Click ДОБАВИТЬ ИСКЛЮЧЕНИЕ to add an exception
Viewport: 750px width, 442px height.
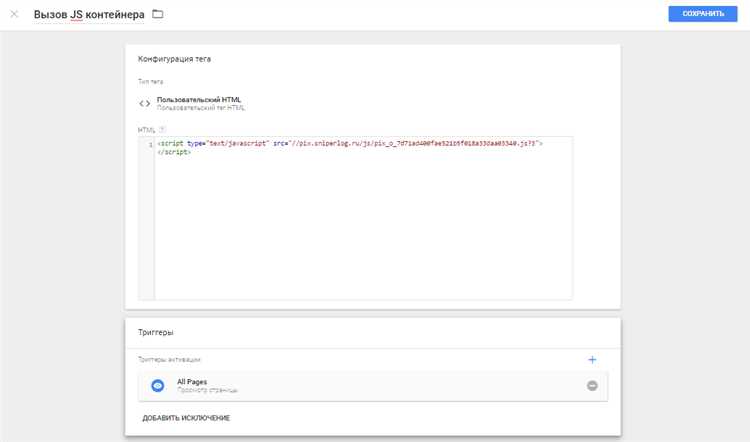[x=186, y=418]
